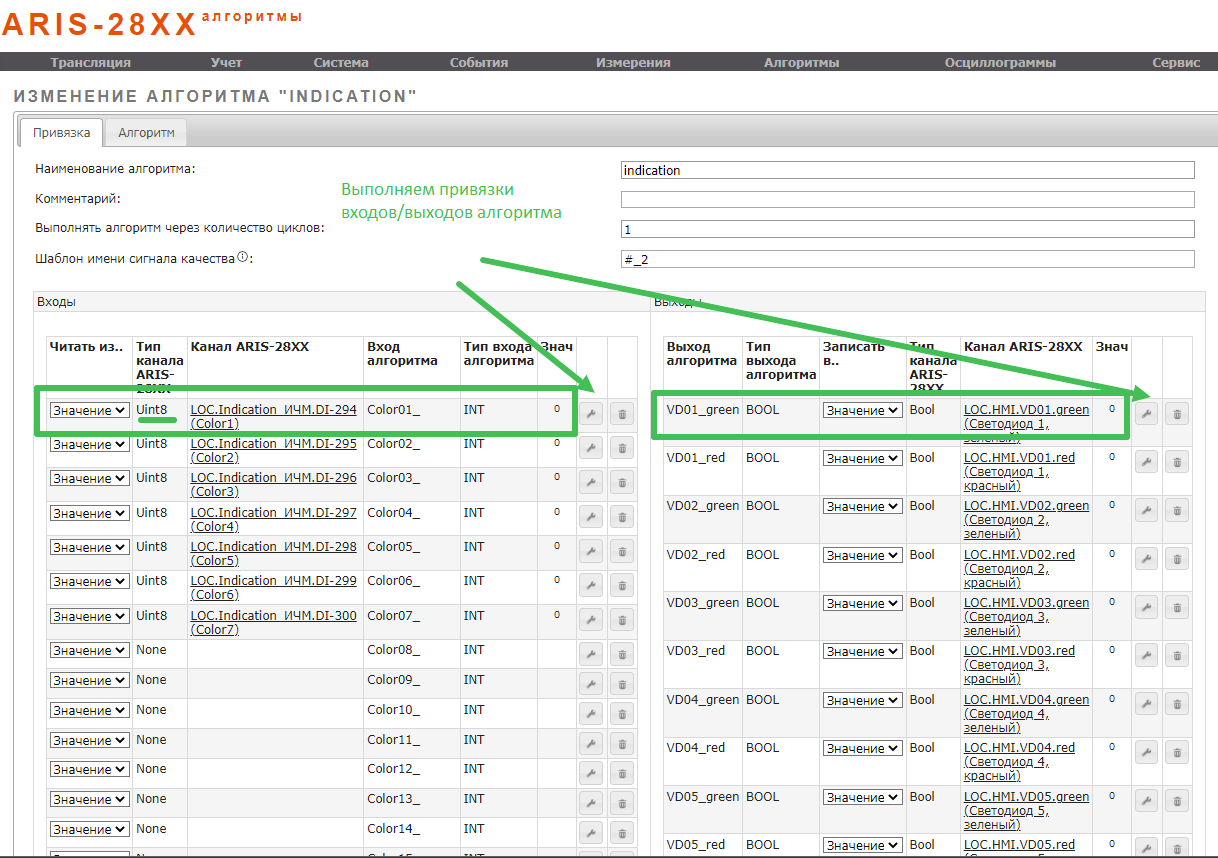Open wrench settings for the Color01_ input row

pos(591,414)
